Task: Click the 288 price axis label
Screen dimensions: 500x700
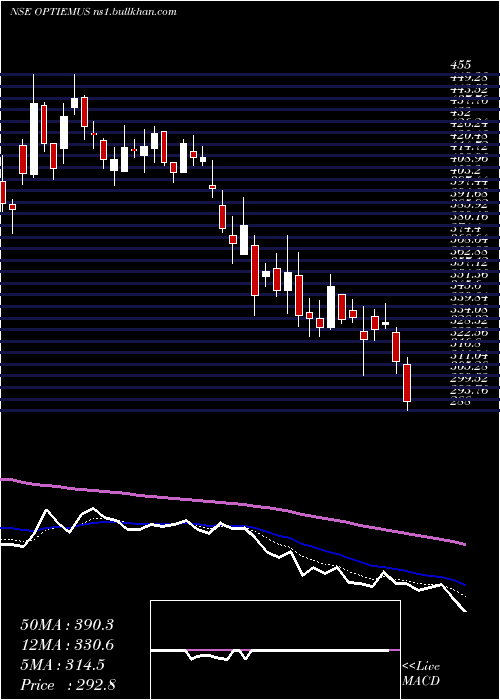Action: coord(460,402)
